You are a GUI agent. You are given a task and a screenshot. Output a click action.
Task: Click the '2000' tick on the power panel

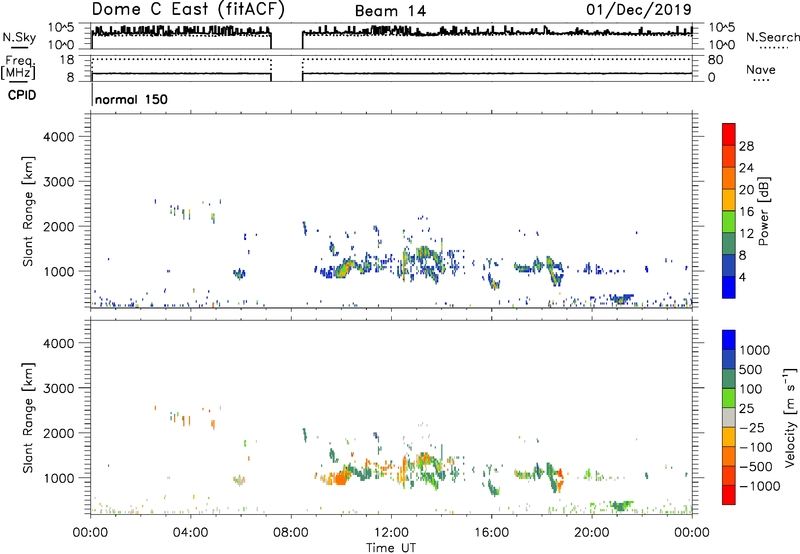click(x=58, y=226)
